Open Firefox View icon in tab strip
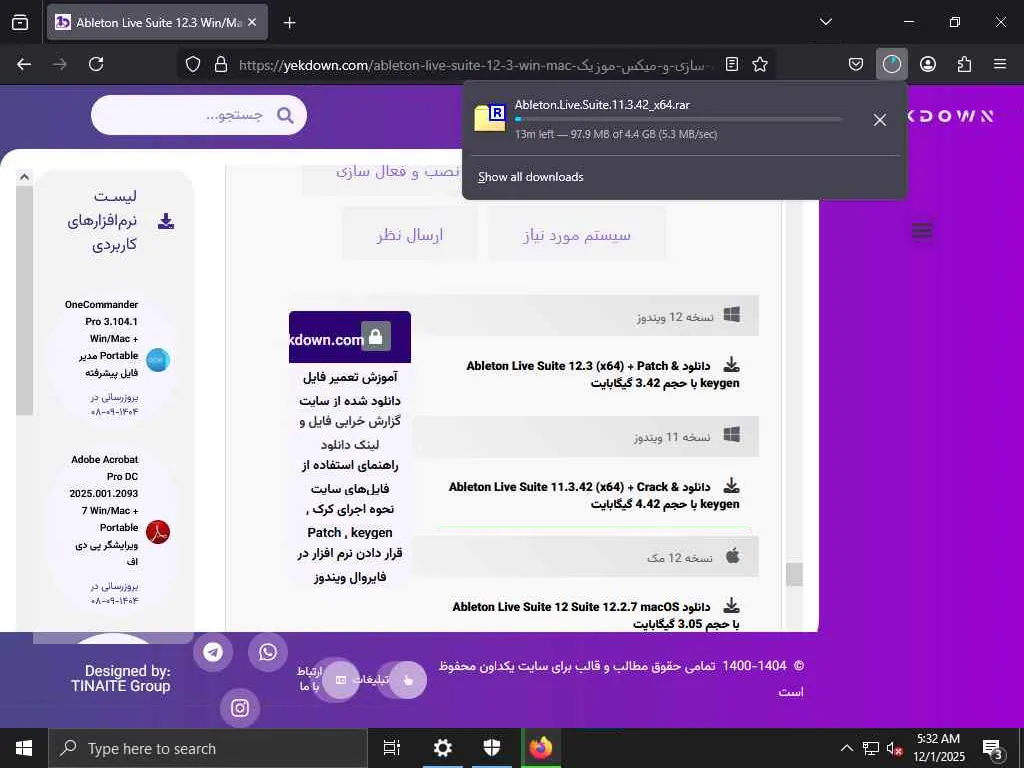The width and height of the screenshot is (1024, 768). point(20,22)
